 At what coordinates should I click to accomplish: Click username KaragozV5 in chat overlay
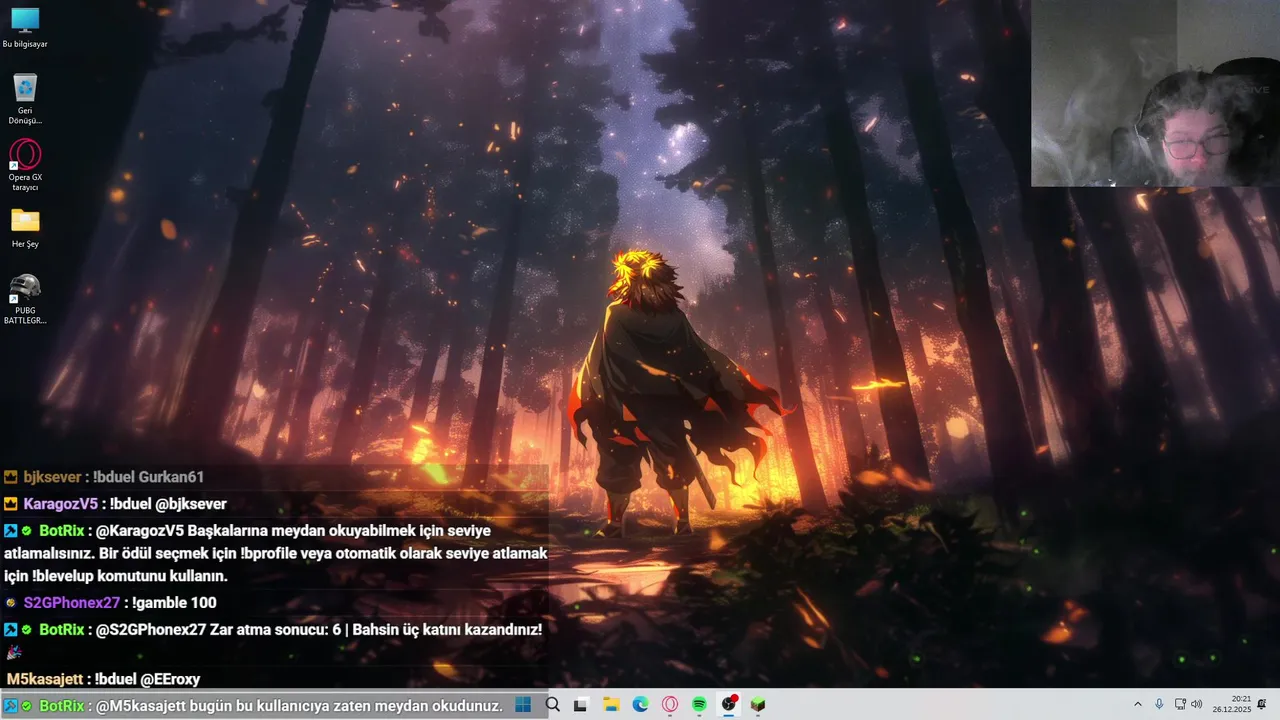click(x=61, y=504)
